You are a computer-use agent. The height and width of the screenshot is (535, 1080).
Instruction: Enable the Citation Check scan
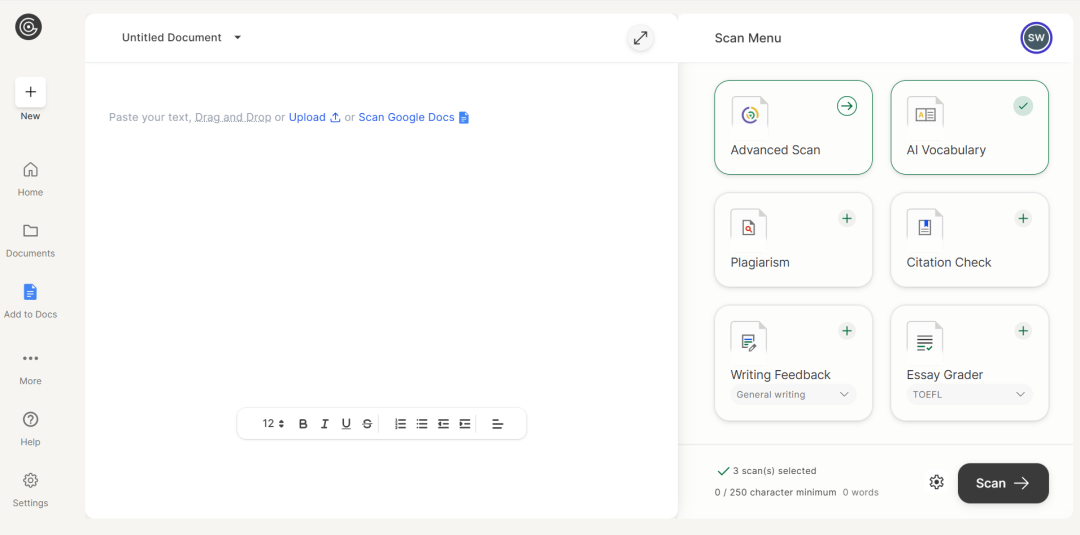[x=1022, y=218]
